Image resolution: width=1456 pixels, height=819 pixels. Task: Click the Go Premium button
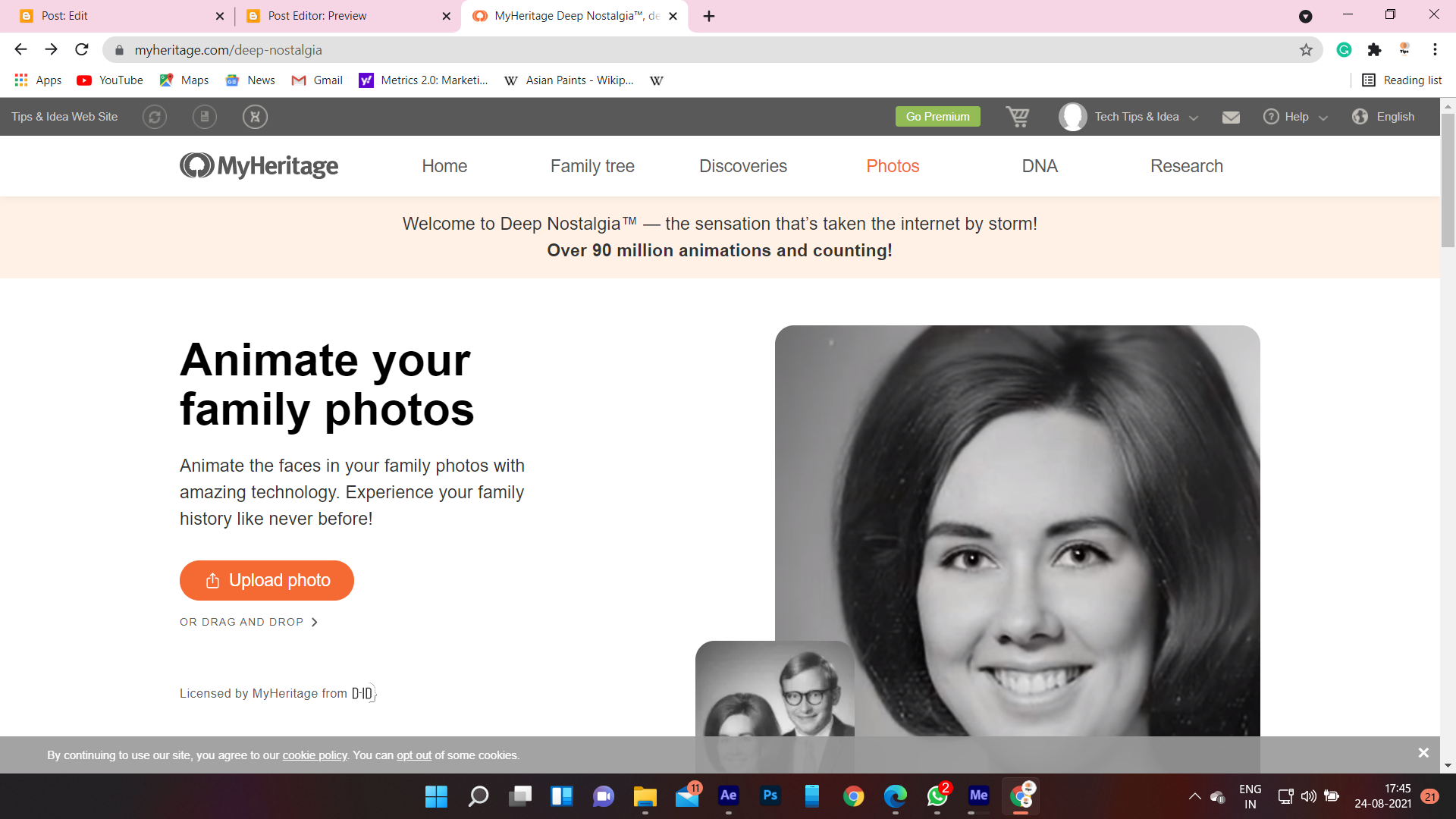(x=937, y=117)
